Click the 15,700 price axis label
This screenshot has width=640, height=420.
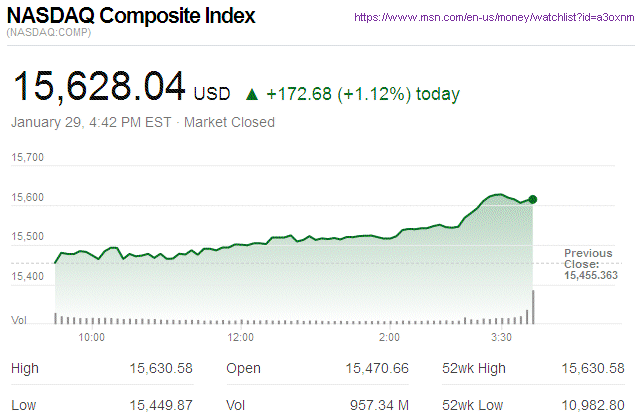coord(28,157)
